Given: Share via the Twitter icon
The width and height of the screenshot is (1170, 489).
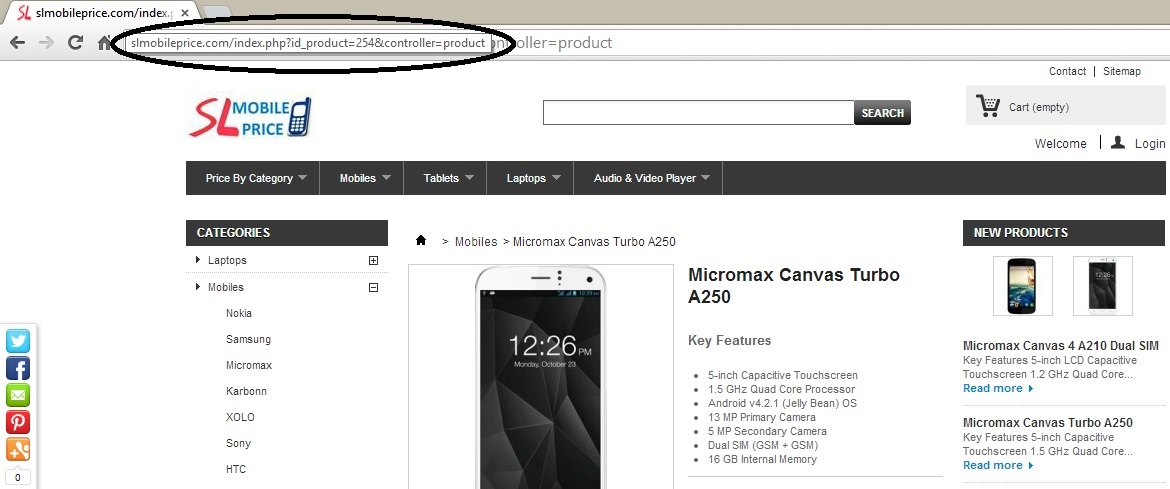Looking at the screenshot, I should click(x=18, y=341).
